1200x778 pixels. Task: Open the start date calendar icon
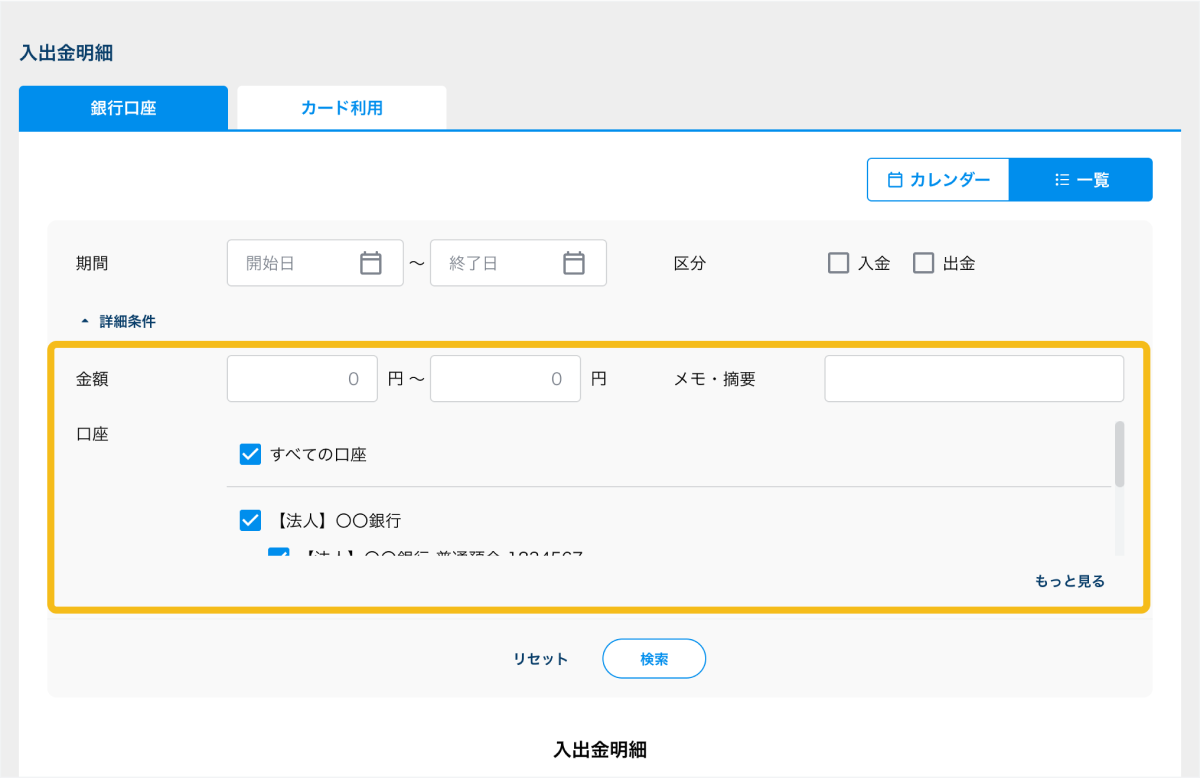(371, 263)
